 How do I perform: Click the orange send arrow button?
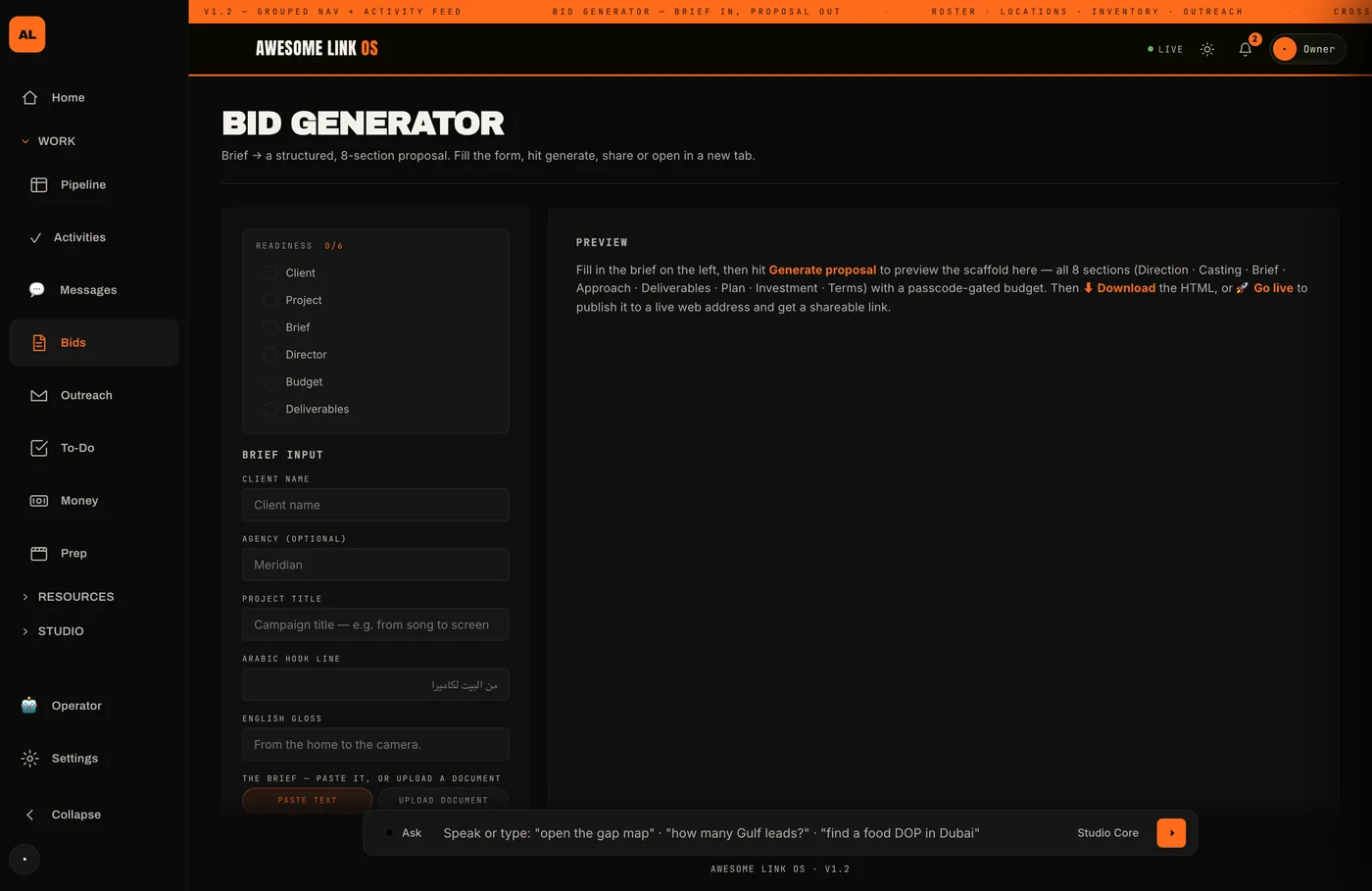(x=1171, y=833)
